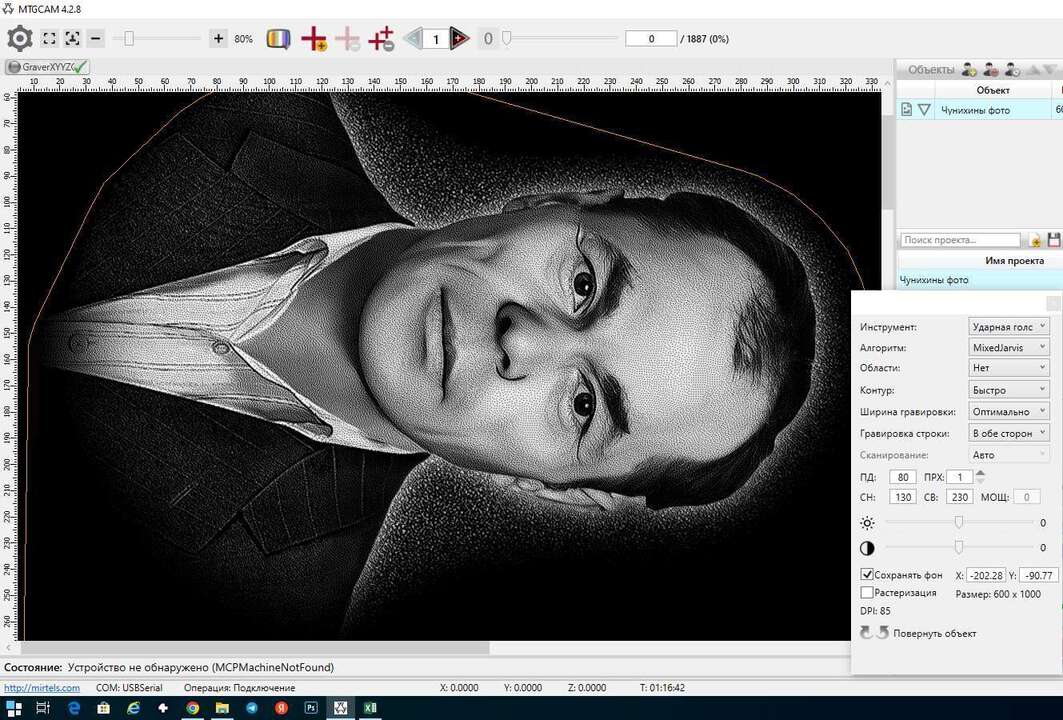The height and width of the screenshot is (720, 1063).
Task: Click the brightness slider handle
Action: pyautogui.click(x=959, y=522)
